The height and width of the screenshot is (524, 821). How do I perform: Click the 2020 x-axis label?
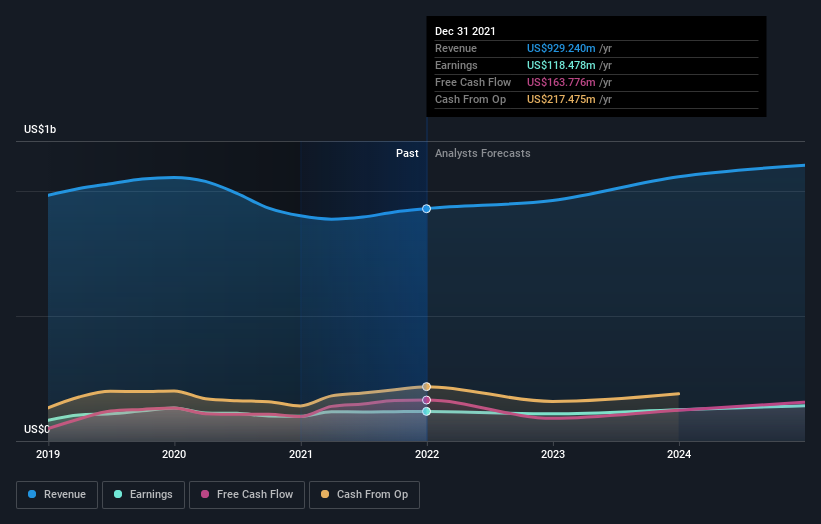174,454
